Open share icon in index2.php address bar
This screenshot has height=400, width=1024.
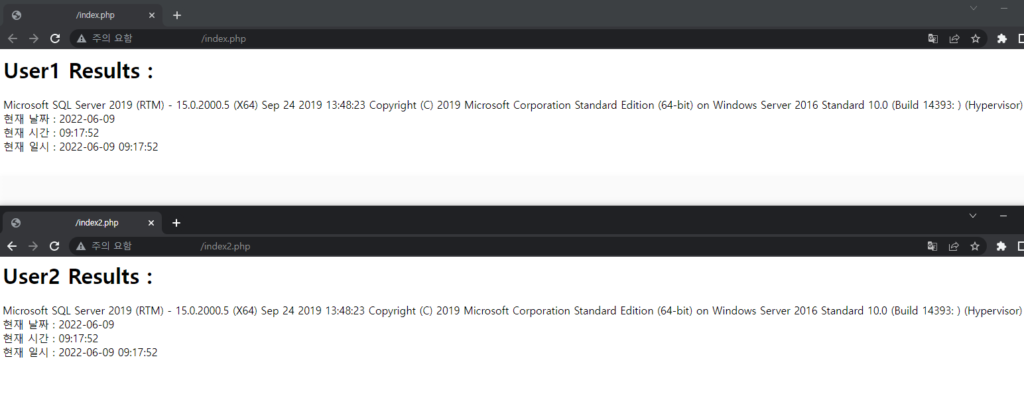point(954,246)
